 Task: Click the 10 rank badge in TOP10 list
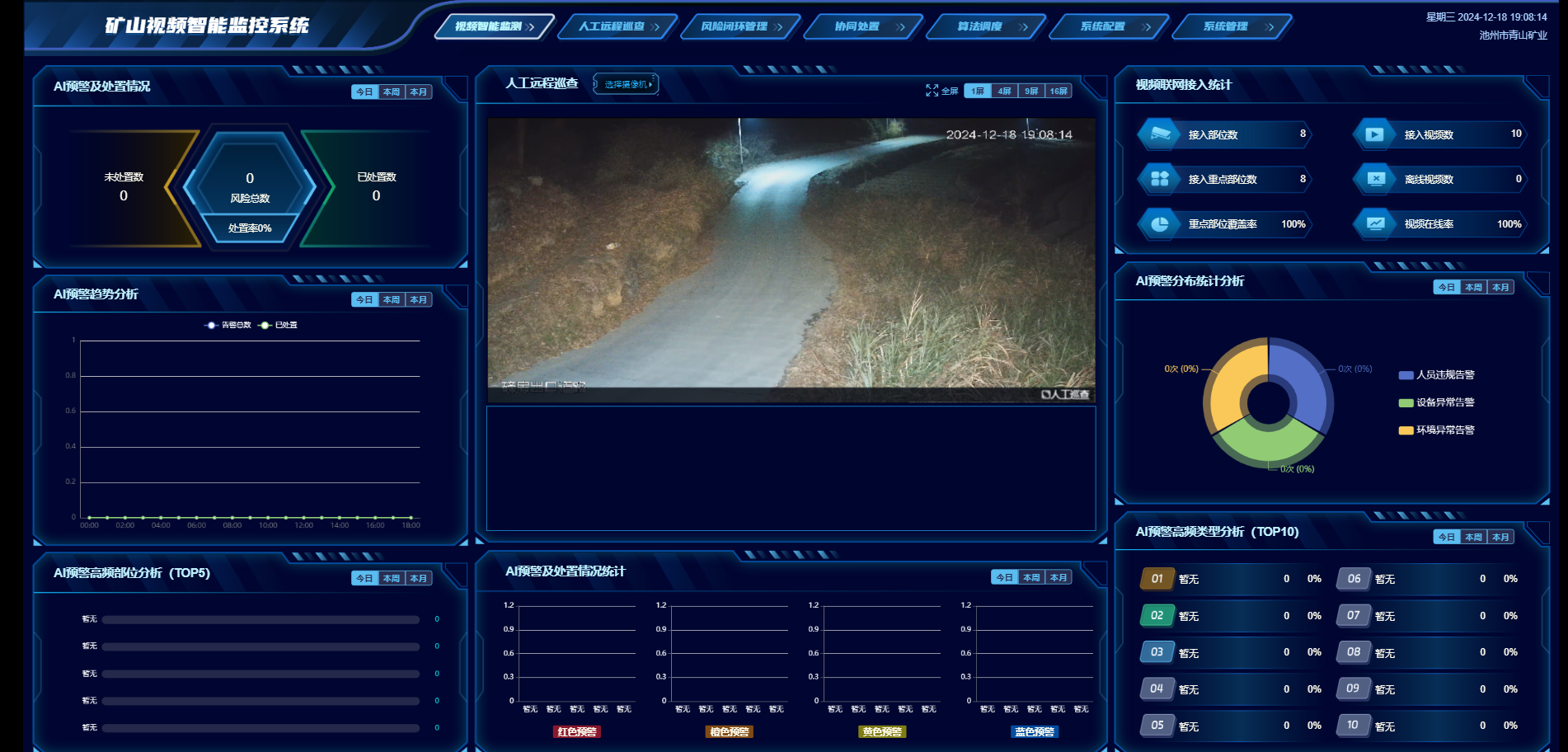pyautogui.click(x=1354, y=726)
